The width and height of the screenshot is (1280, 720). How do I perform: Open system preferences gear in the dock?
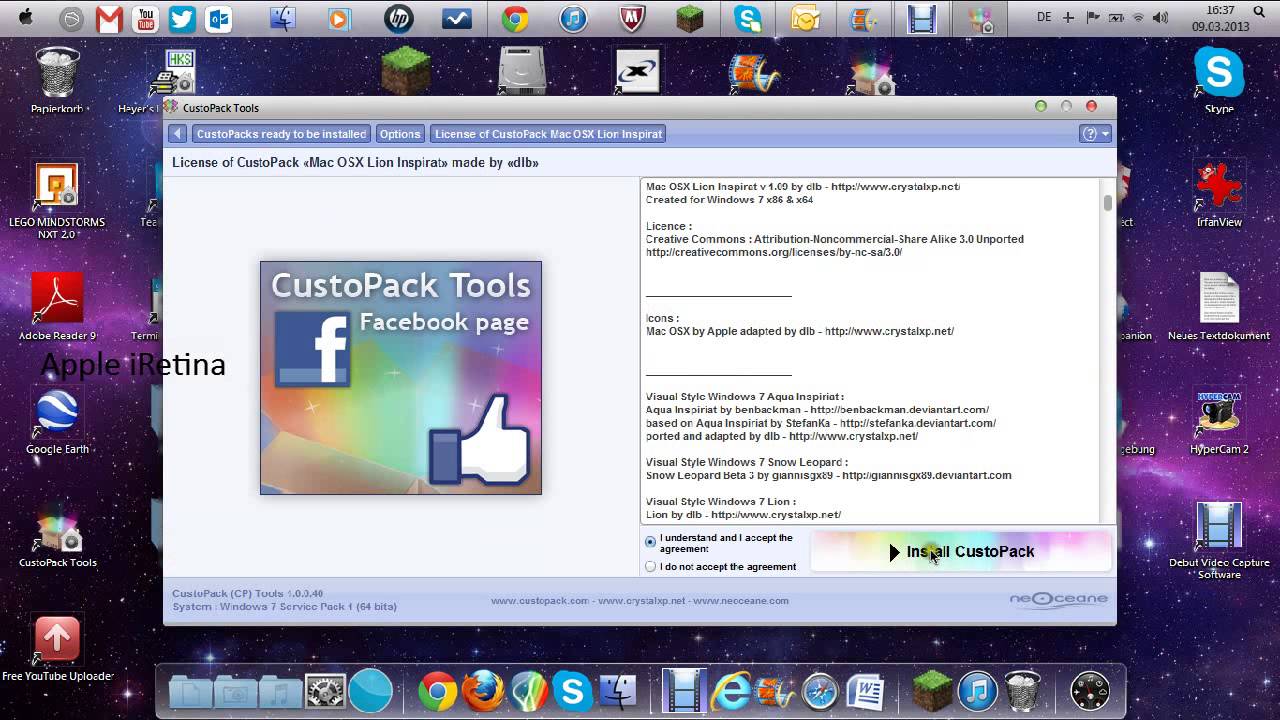(x=325, y=691)
